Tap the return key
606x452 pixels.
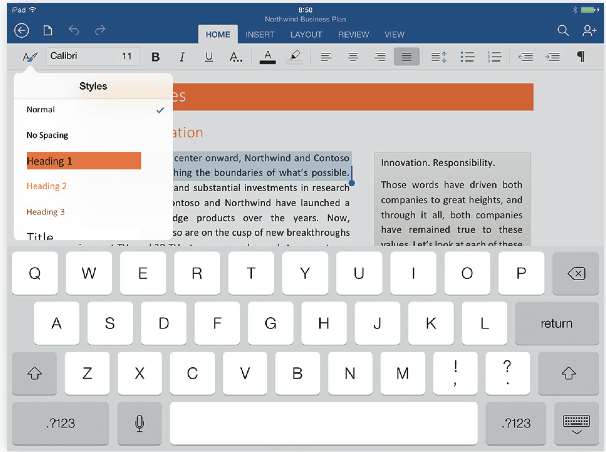(x=557, y=323)
